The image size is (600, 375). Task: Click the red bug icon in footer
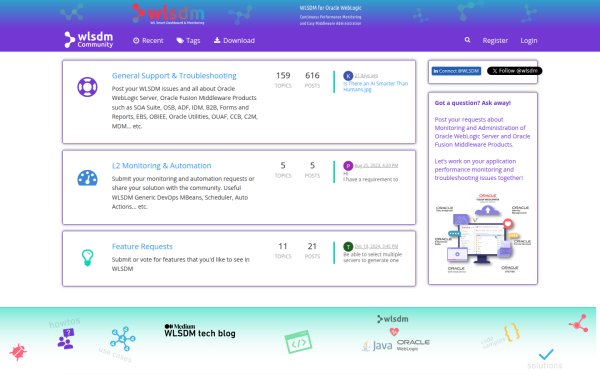click(18, 352)
